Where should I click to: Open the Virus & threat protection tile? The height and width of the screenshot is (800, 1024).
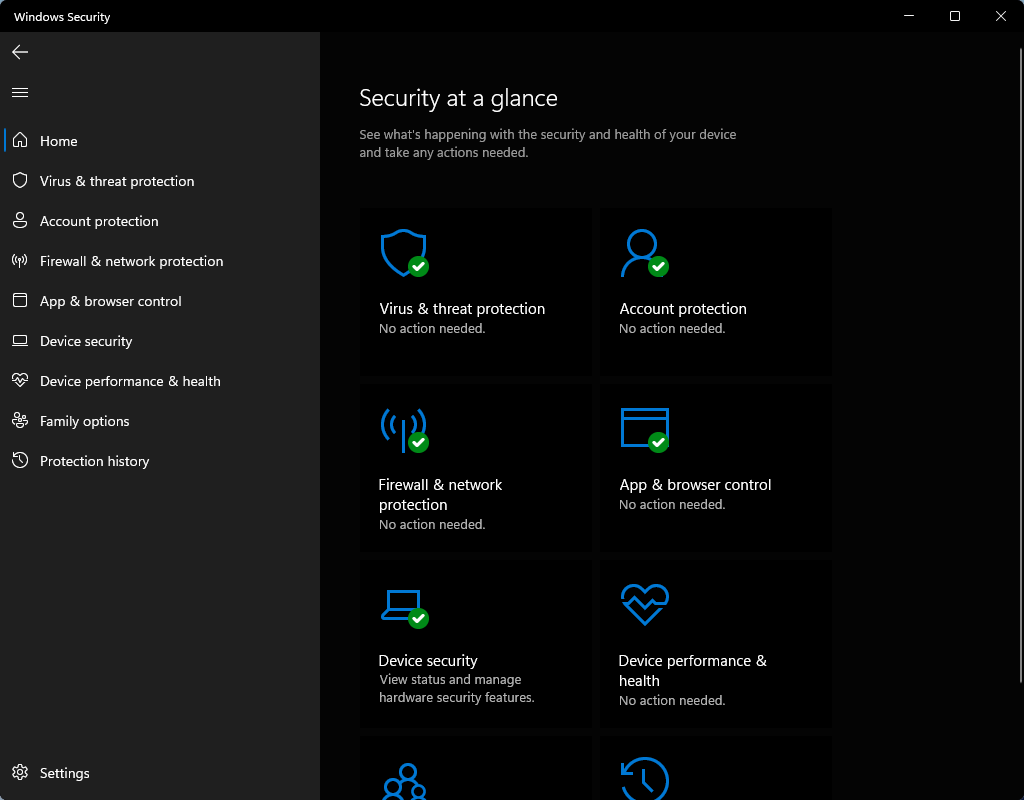coord(475,292)
